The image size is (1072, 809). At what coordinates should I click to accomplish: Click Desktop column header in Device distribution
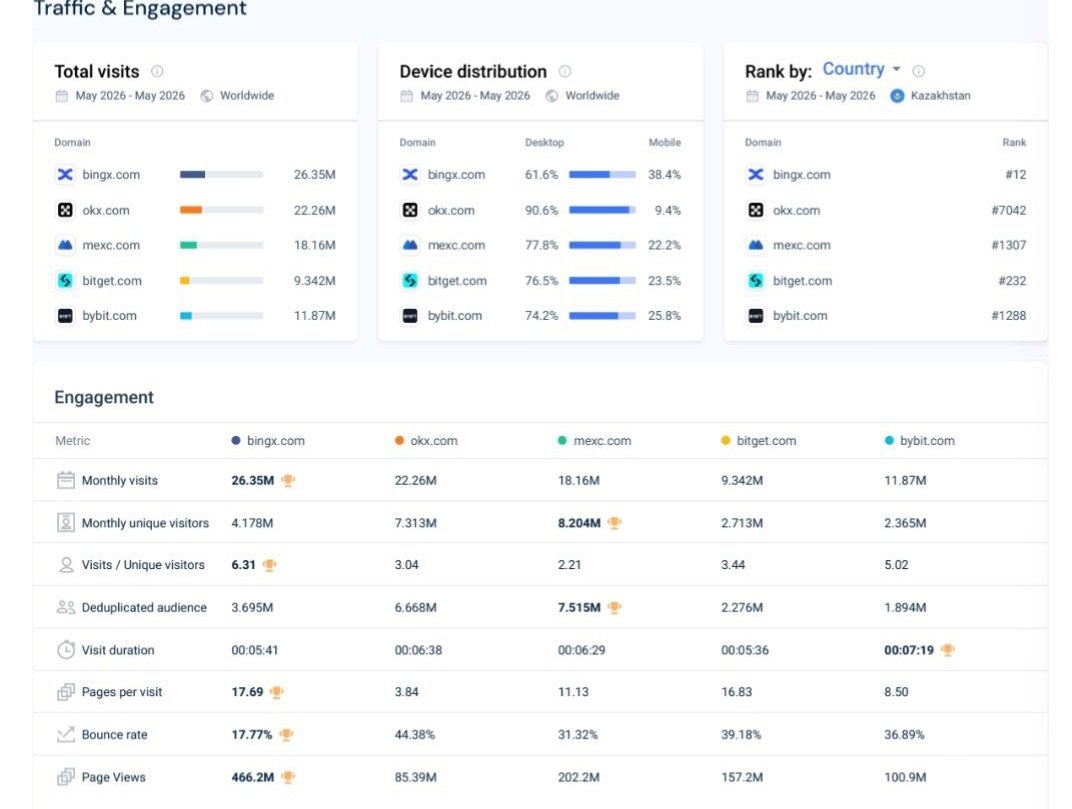tap(544, 142)
